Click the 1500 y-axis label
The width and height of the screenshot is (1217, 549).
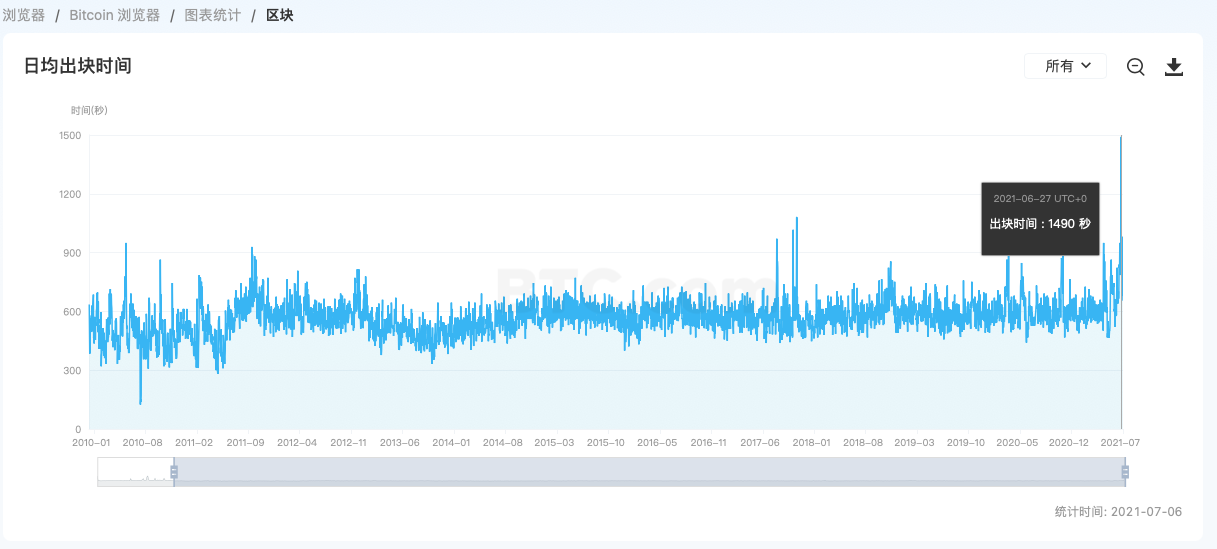71,135
